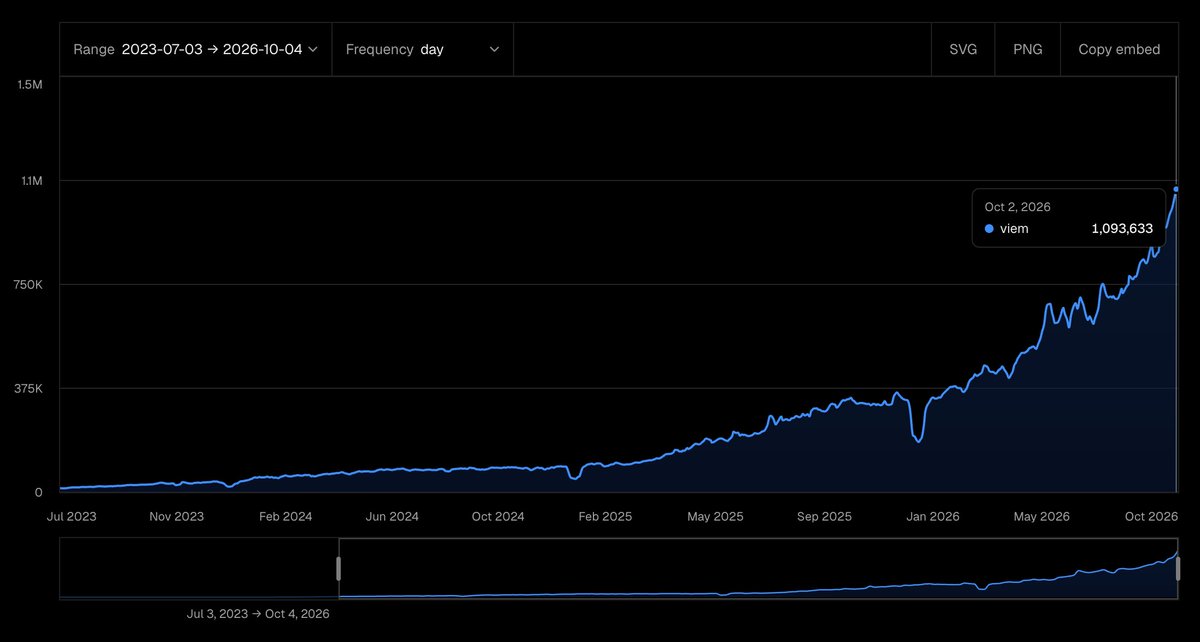The width and height of the screenshot is (1200, 642).
Task: Click the Feb 2024 x-axis label
Action: 285,517
